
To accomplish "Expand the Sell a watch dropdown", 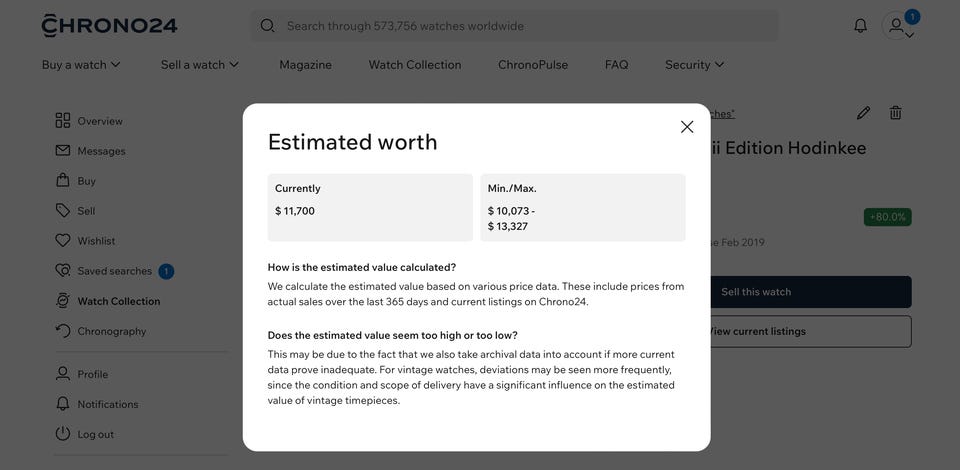I will click(x=200, y=65).
